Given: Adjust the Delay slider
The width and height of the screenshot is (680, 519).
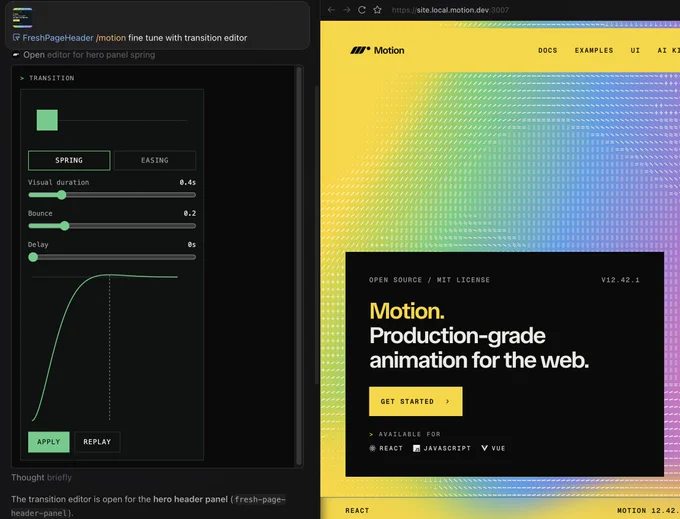Looking at the screenshot, I should (x=112, y=257).
